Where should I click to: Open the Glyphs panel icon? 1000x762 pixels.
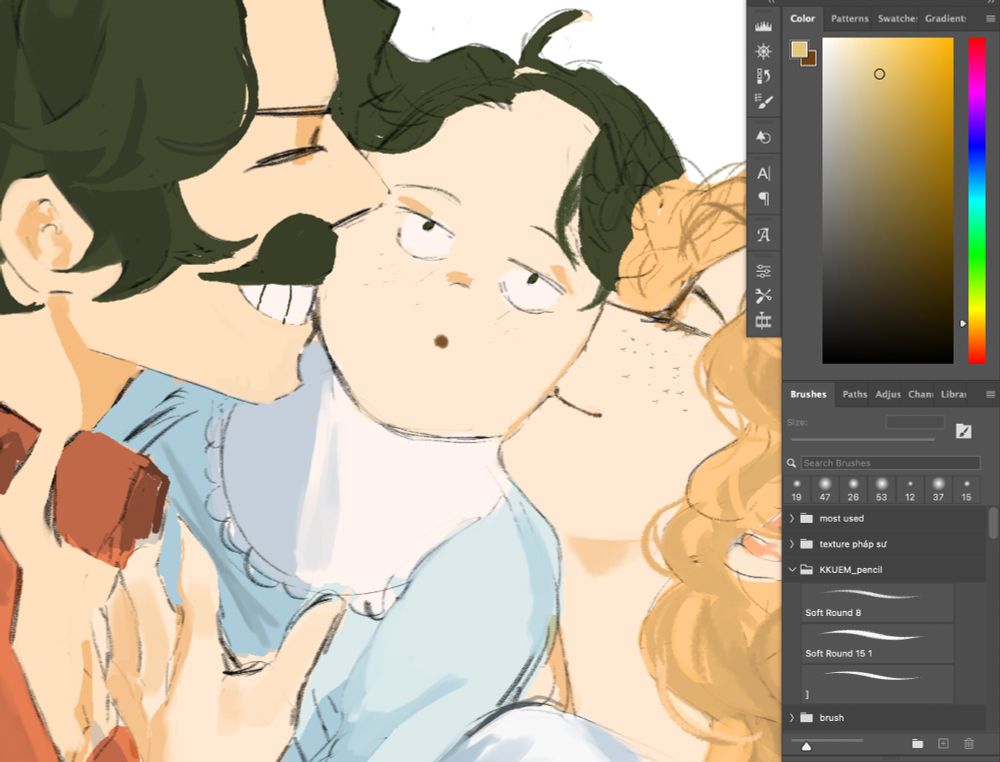763,235
